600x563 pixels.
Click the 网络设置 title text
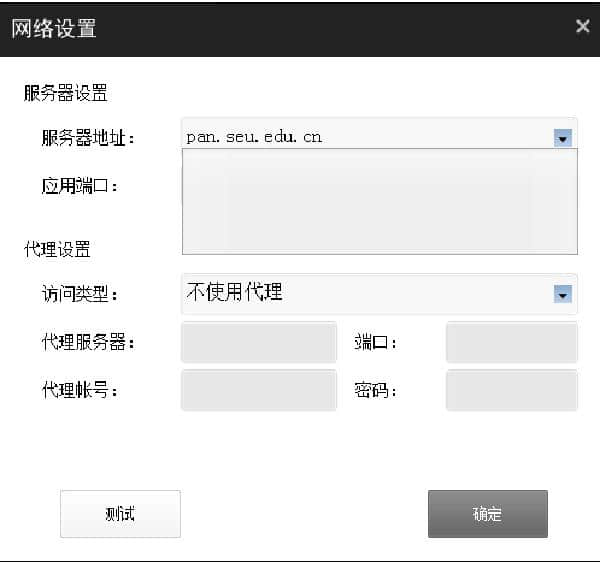(x=54, y=28)
